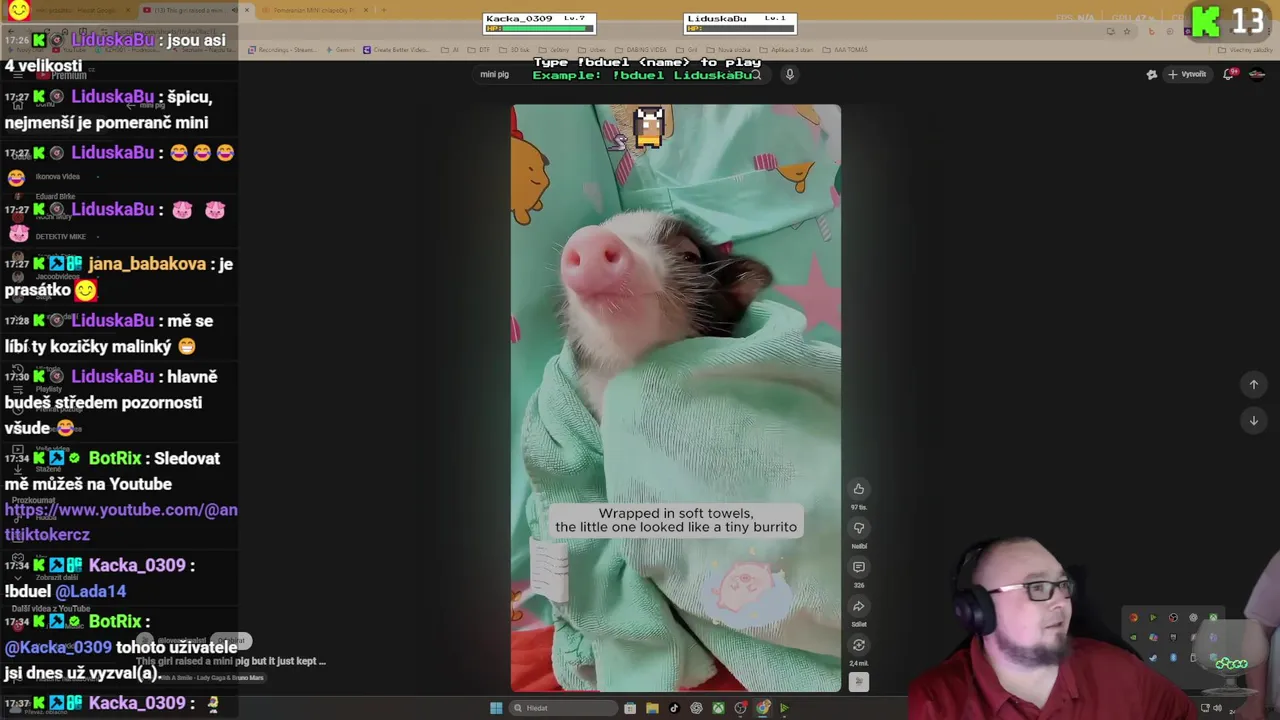
Task: Open ChatGPT from the taskbar
Action: [x=696, y=708]
